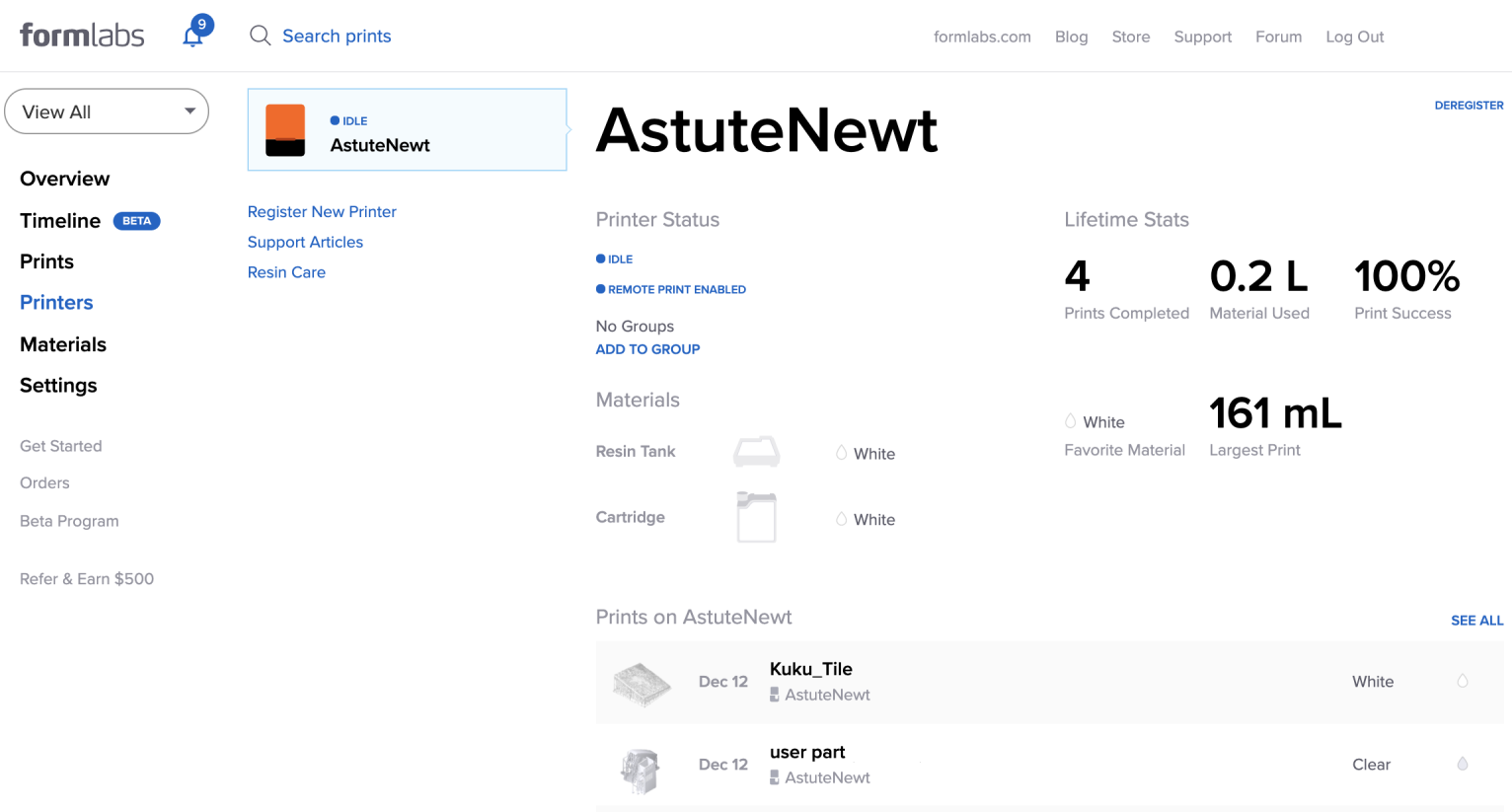Open Prints in the sidebar
Screen dimensions: 1512x812
(x=47, y=261)
